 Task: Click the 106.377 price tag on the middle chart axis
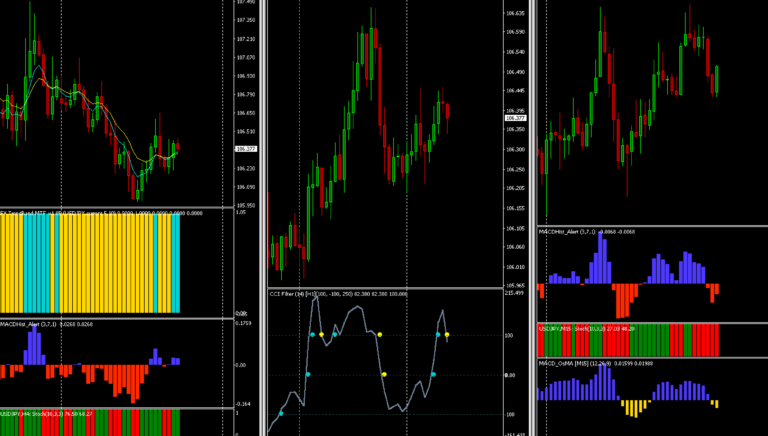click(x=515, y=118)
